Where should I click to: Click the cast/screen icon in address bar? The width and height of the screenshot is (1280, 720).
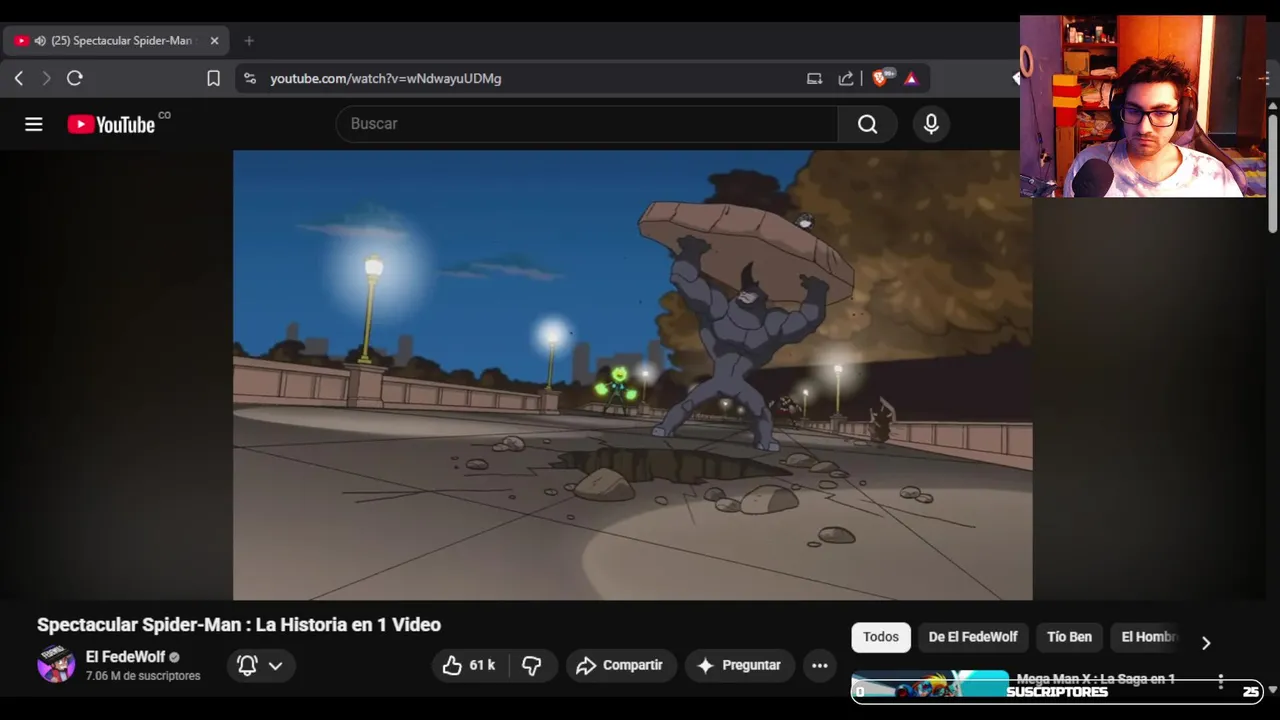pyautogui.click(x=814, y=78)
